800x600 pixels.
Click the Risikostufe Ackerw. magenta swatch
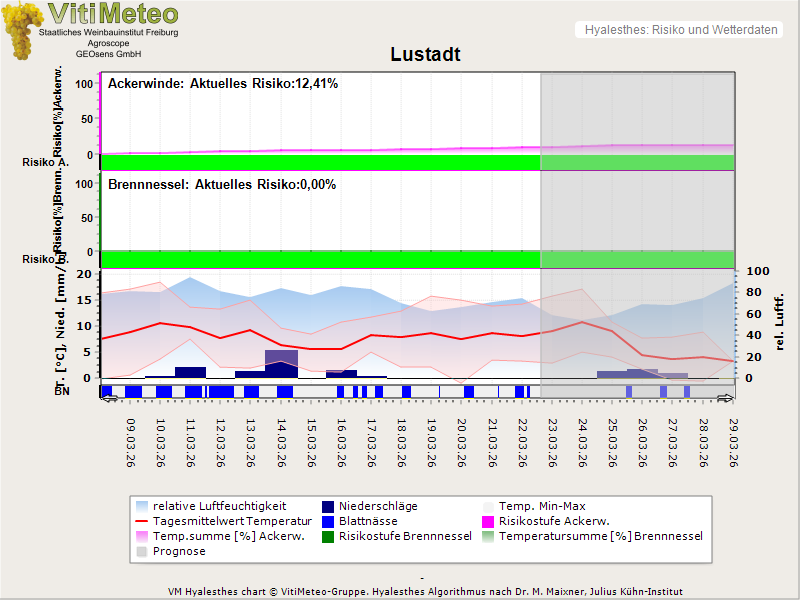489,522
